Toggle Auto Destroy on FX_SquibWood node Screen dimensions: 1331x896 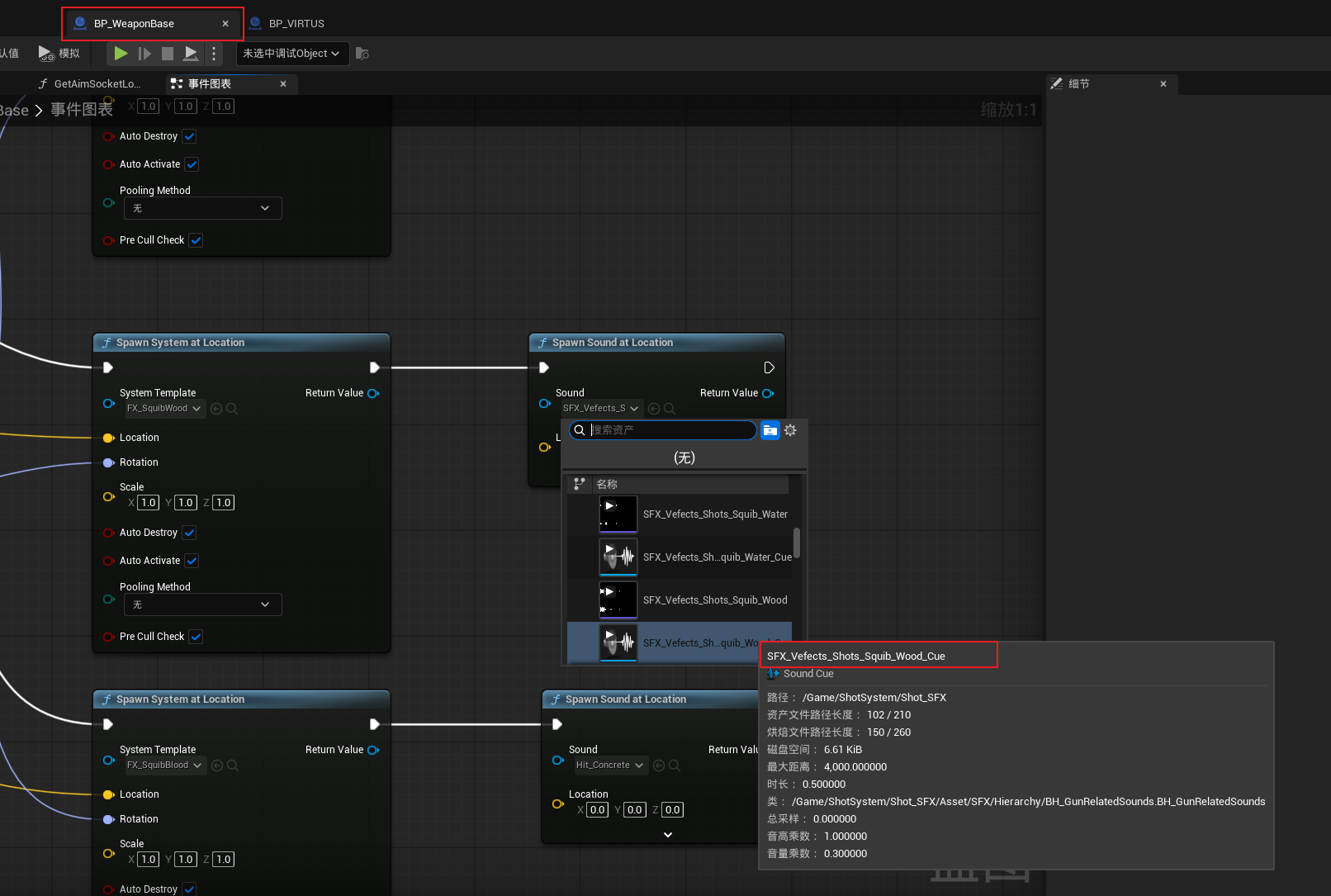point(190,533)
